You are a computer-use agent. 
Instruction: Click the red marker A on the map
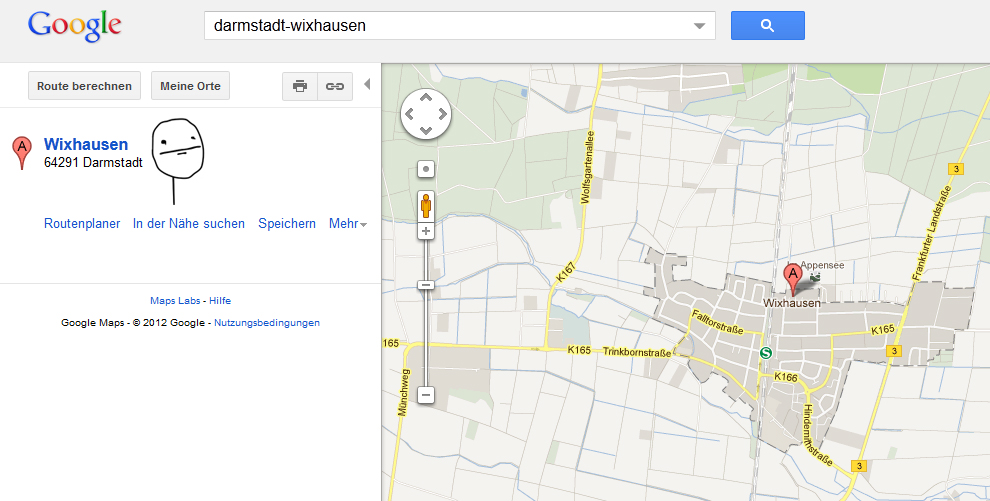[793, 280]
